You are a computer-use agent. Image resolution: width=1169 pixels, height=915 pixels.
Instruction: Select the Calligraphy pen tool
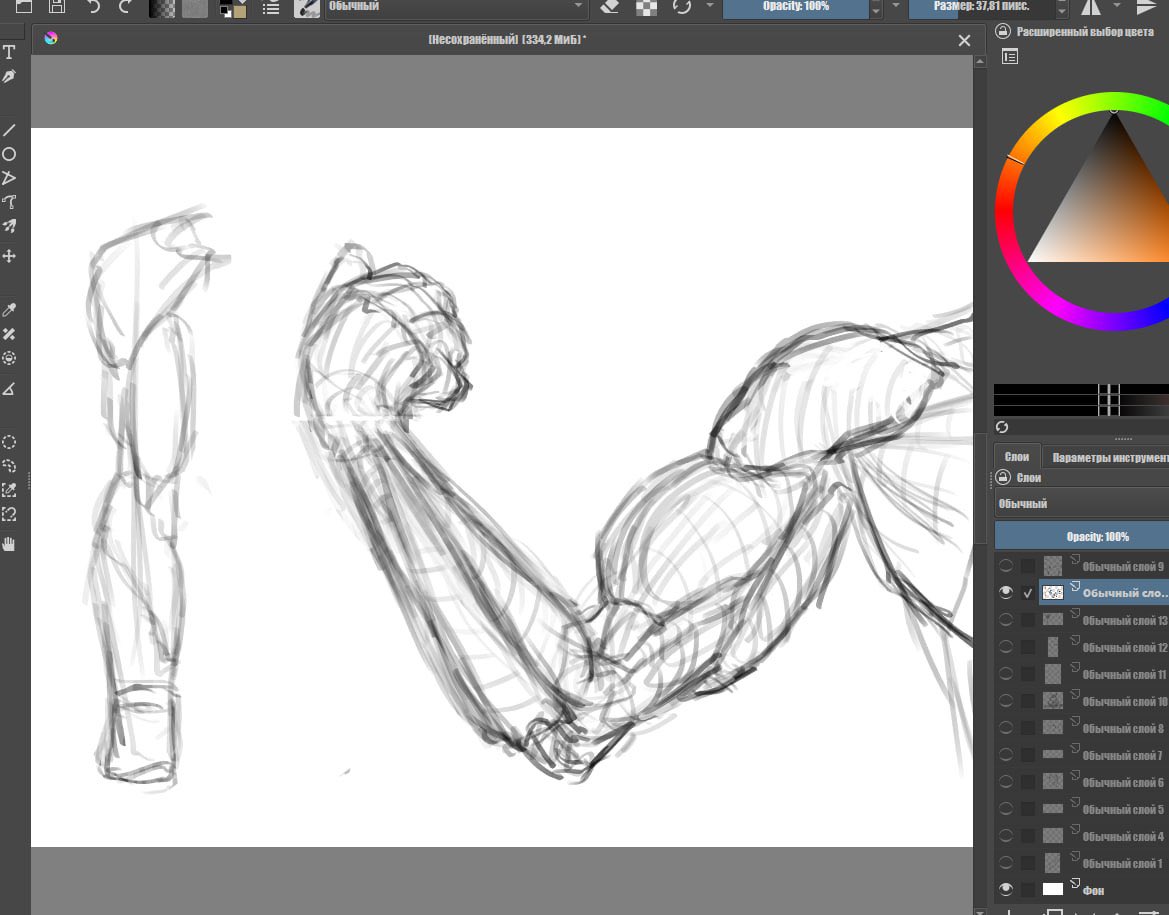coord(9,76)
